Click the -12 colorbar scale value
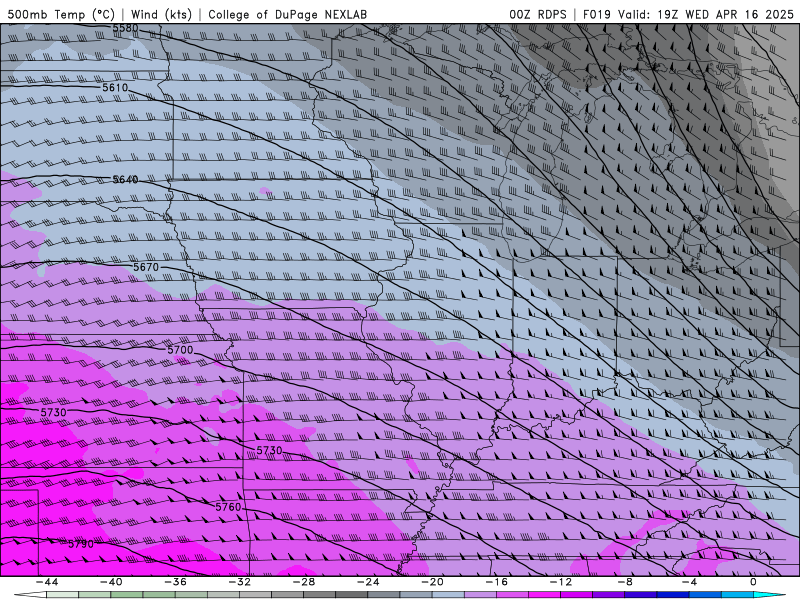This screenshot has height=600, width=800. pos(561,582)
